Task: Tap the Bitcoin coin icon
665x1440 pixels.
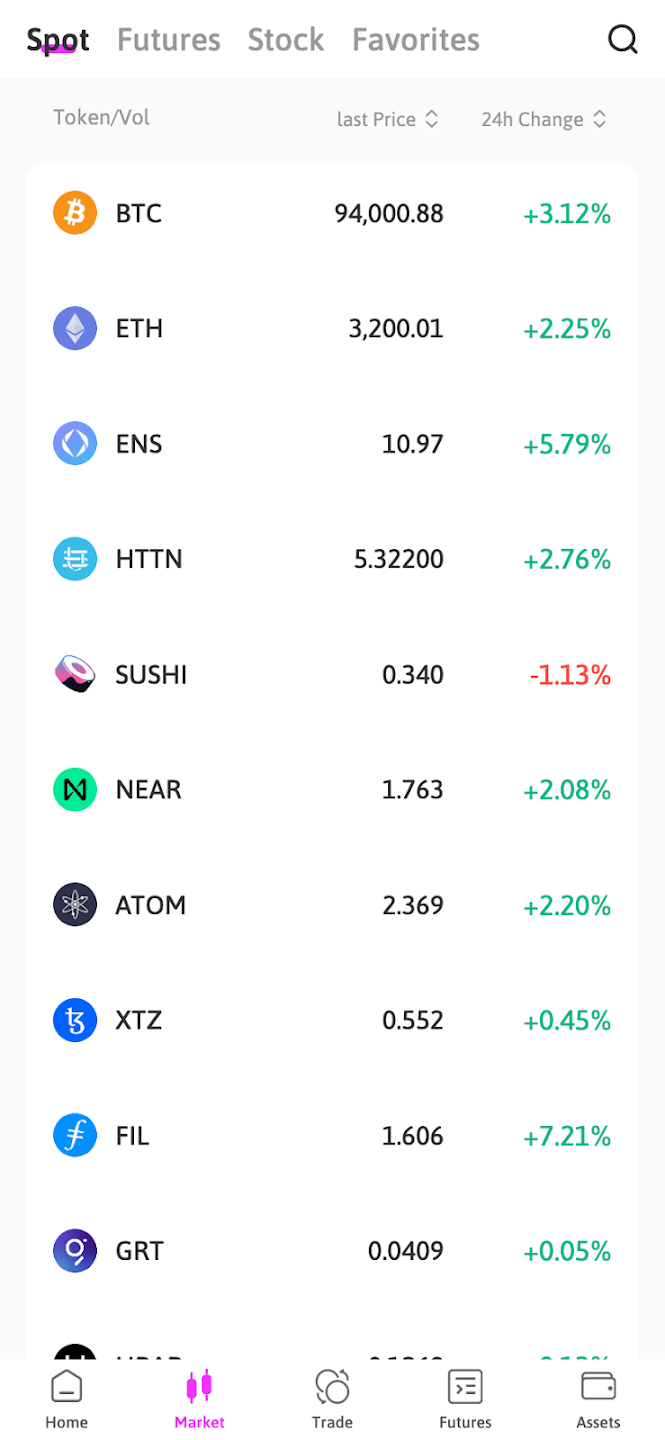Action: (x=75, y=213)
